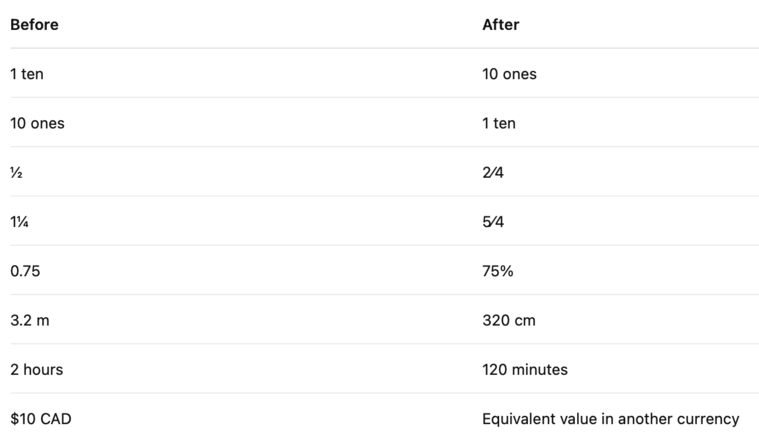Click the word 'currency' in last row
This screenshot has width=759, height=447.
click(708, 420)
